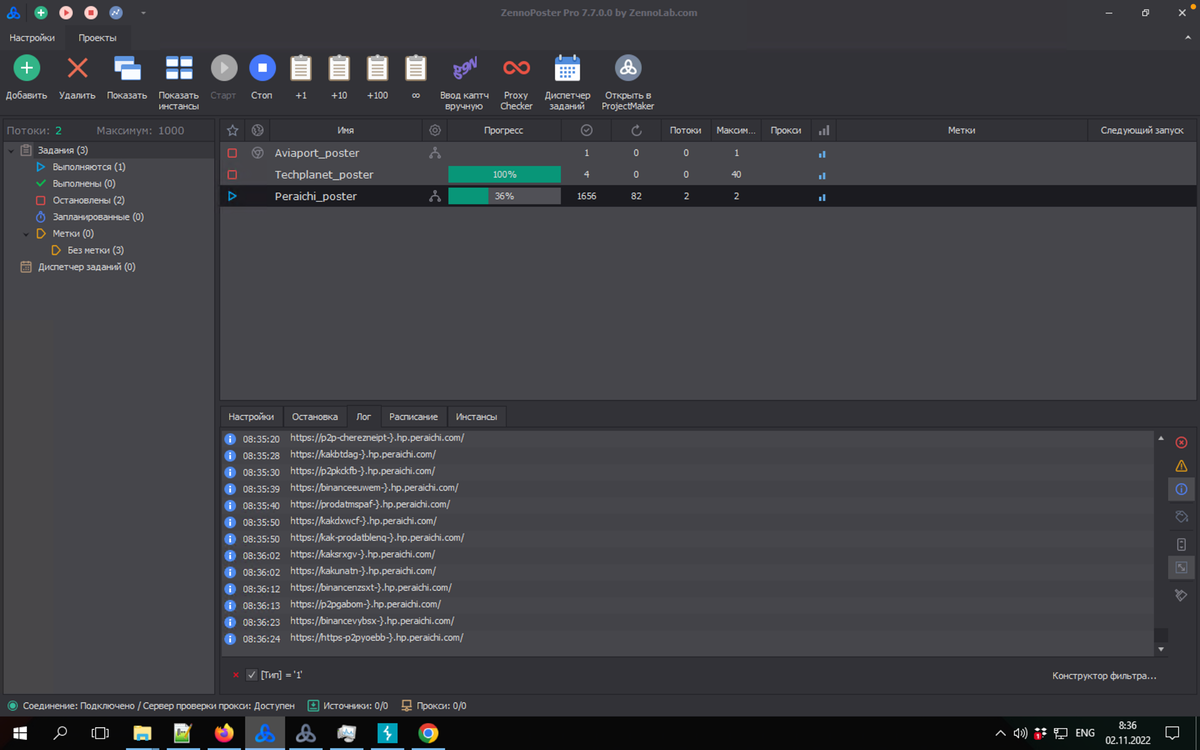Click the quick-access red play icon in title bar

pos(66,13)
